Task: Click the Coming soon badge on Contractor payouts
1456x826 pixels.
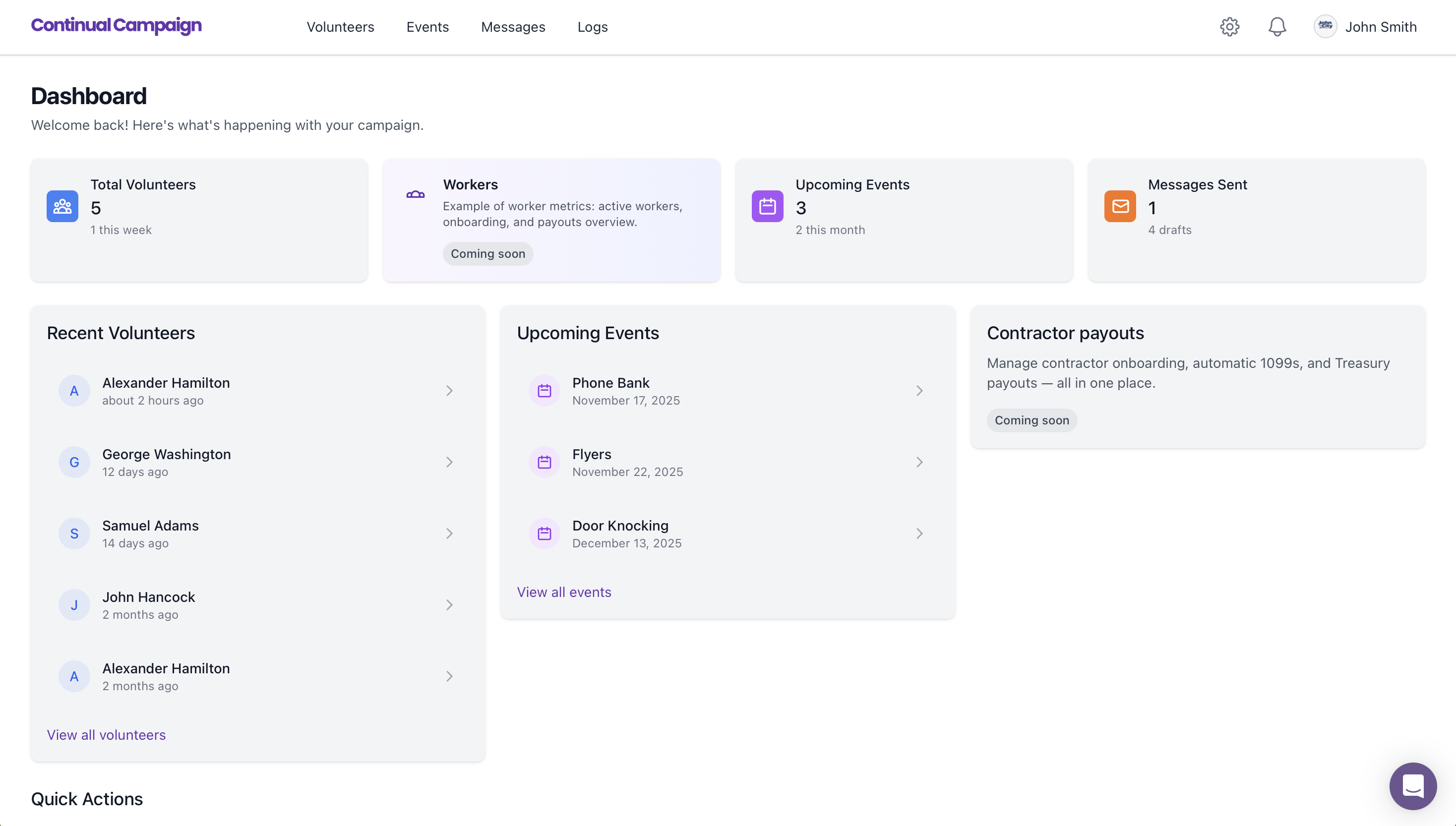Action: pos(1031,420)
